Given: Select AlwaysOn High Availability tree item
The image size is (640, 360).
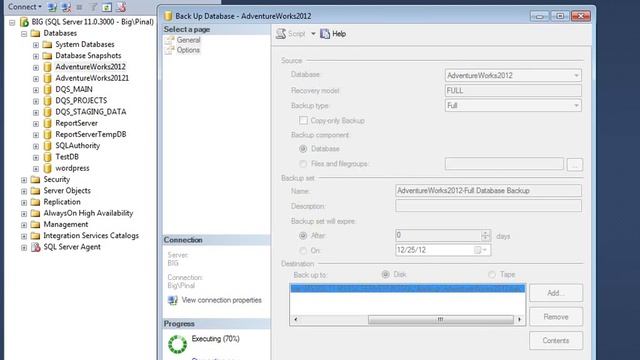Looking at the screenshot, I should tap(88, 213).
